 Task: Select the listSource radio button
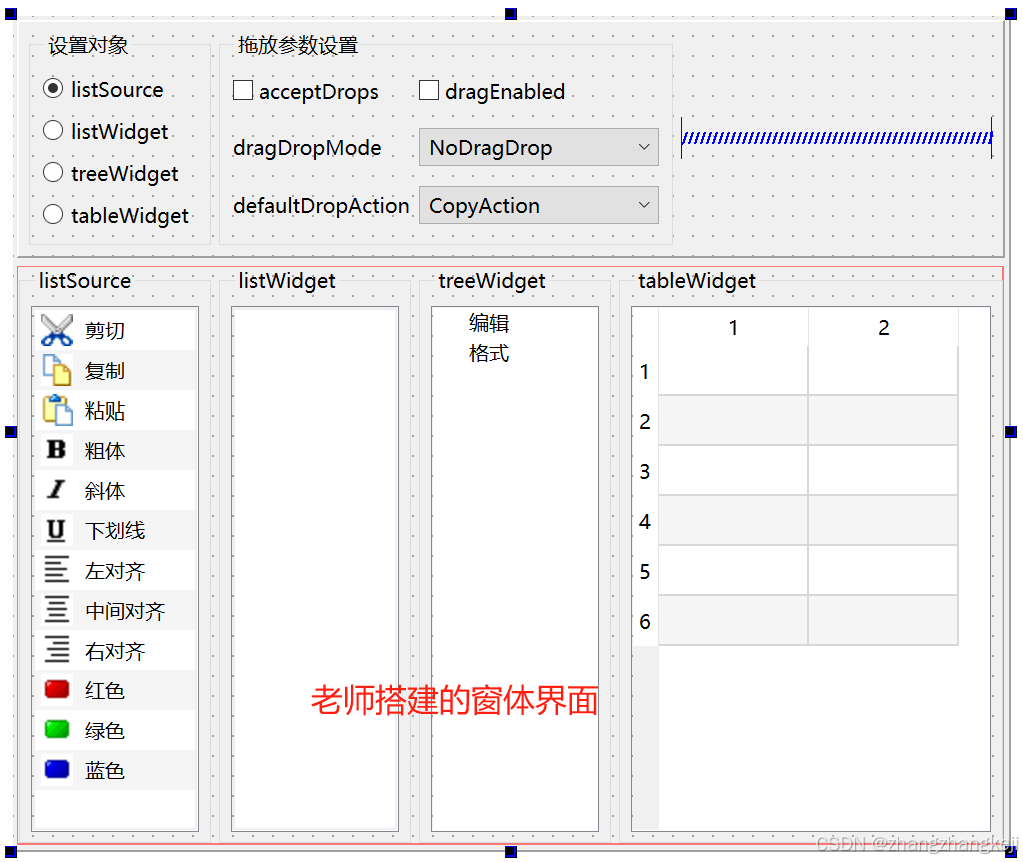(x=53, y=88)
